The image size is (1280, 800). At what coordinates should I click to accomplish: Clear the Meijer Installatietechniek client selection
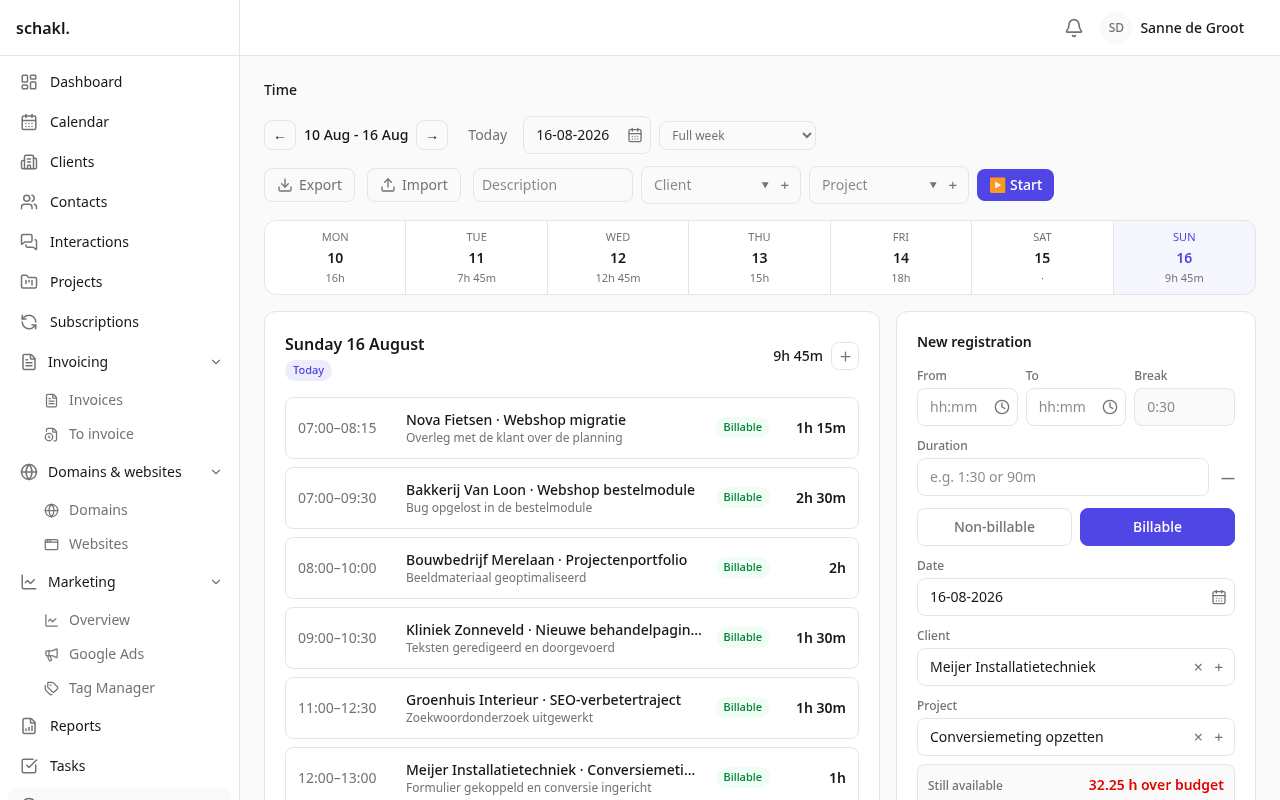(x=1198, y=667)
